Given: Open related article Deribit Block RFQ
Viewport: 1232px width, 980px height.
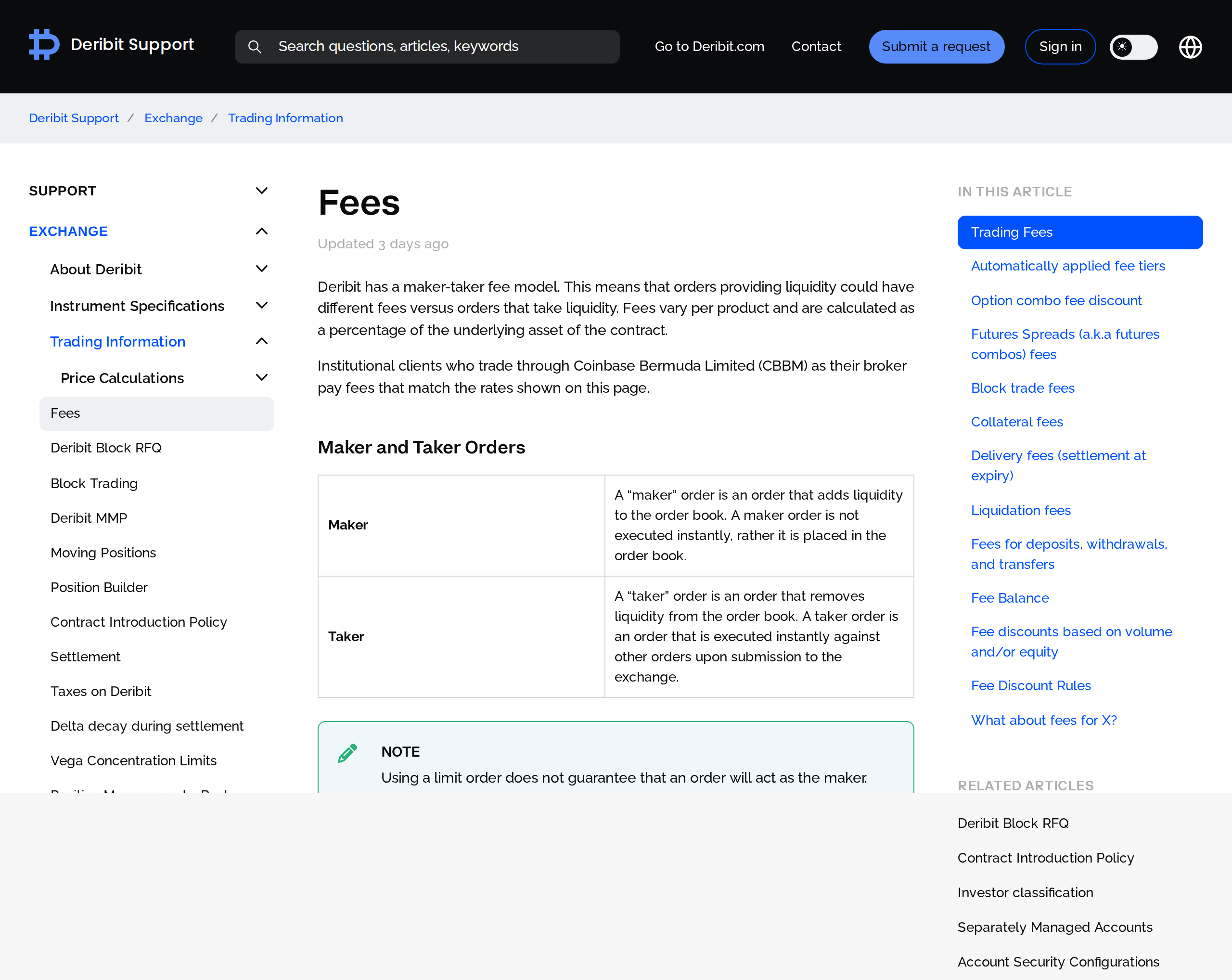Looking at the screenshot, I should click(1013, 824).
